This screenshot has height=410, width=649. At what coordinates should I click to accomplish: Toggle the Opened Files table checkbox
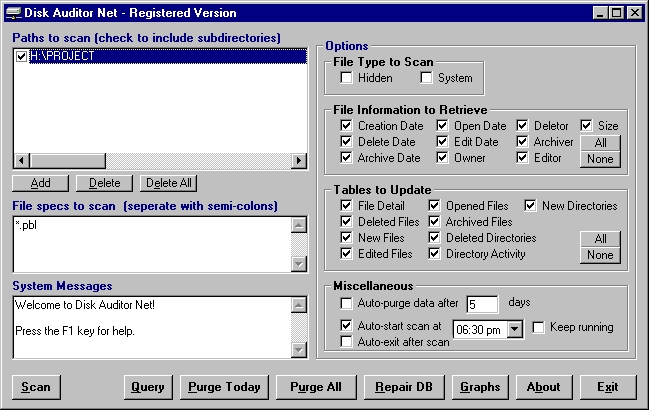point(434,206)
